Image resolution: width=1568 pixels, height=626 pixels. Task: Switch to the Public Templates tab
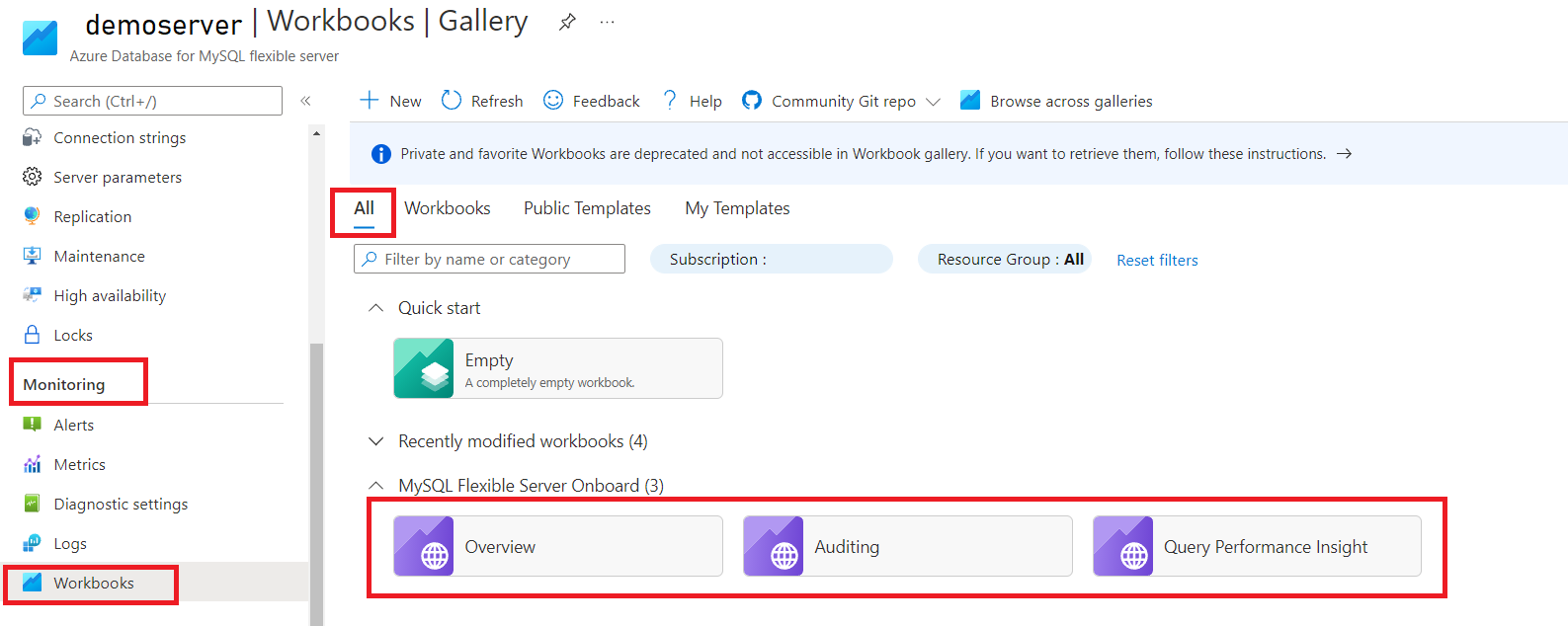coord(587,208)
